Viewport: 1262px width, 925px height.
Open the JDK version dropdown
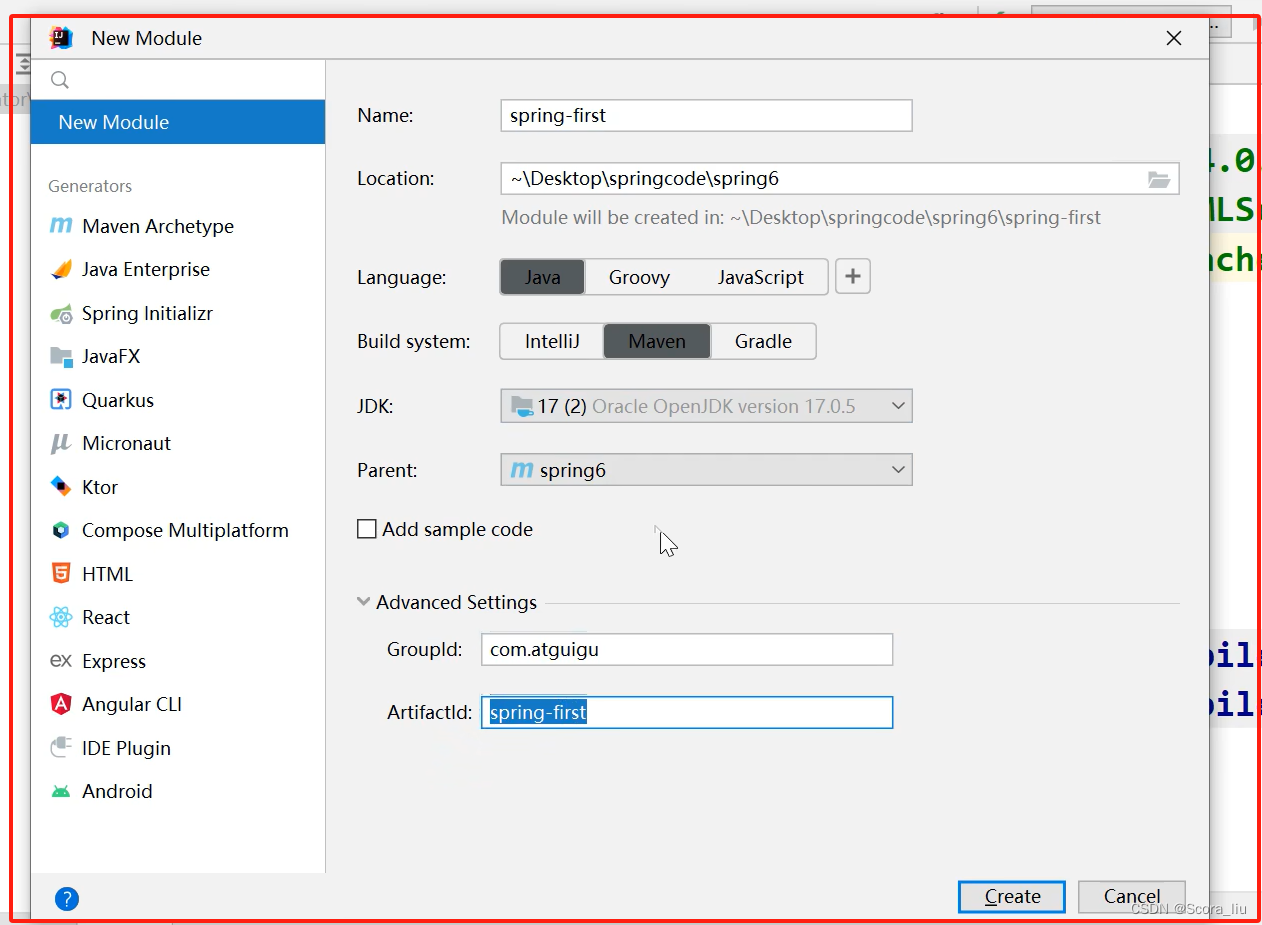point(706,406)
